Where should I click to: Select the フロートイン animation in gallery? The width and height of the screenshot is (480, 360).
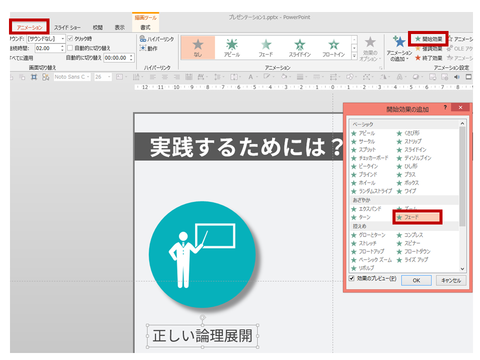[334, 47]
